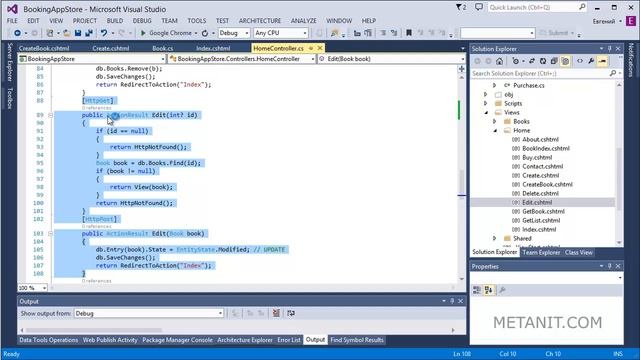Click the Clear All icon in Output toolbar
The width and height of the screenshot is (640, 360).
coord(276,313)
